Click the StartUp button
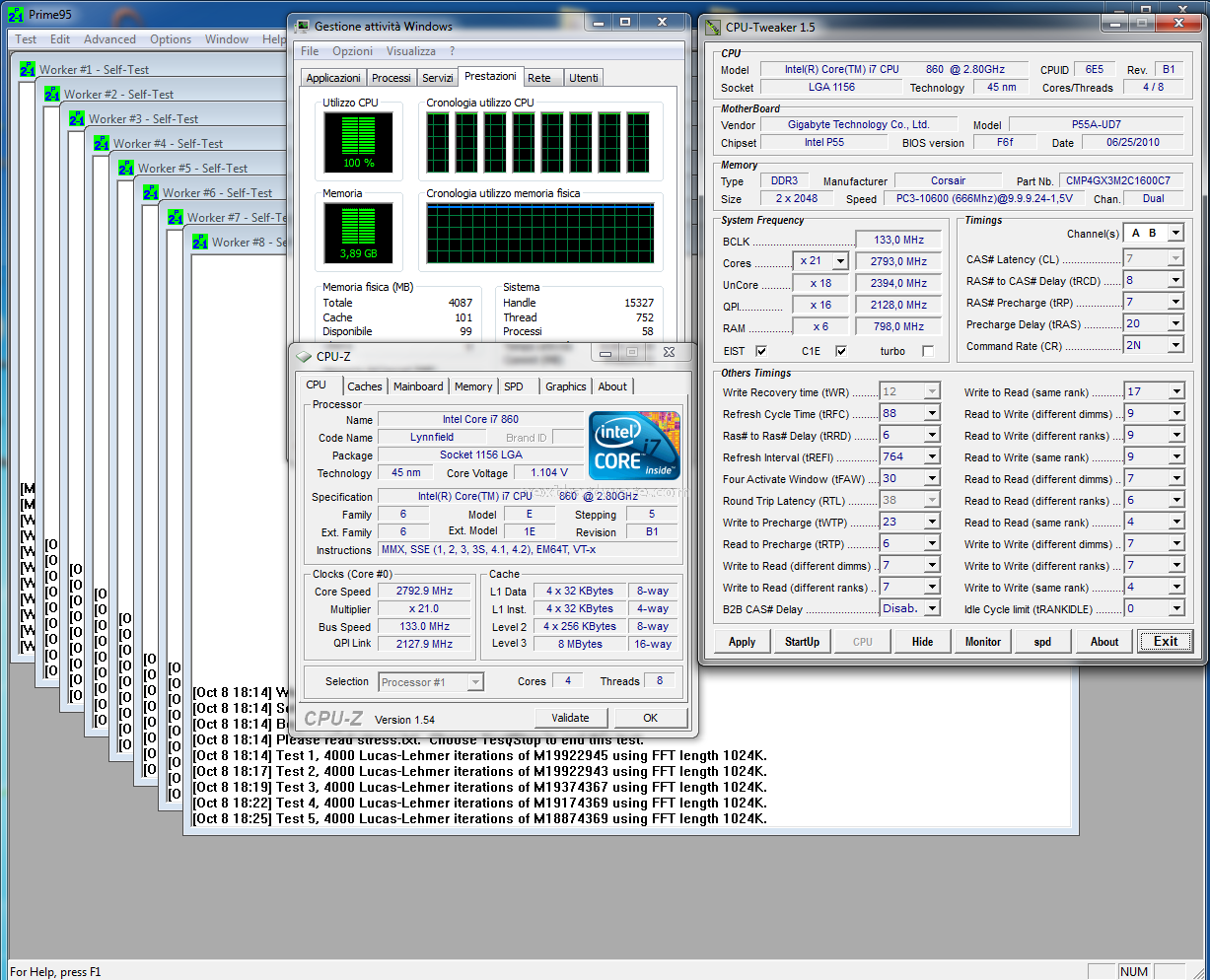The image size is (1210, 980). click(x=802, y=642)
